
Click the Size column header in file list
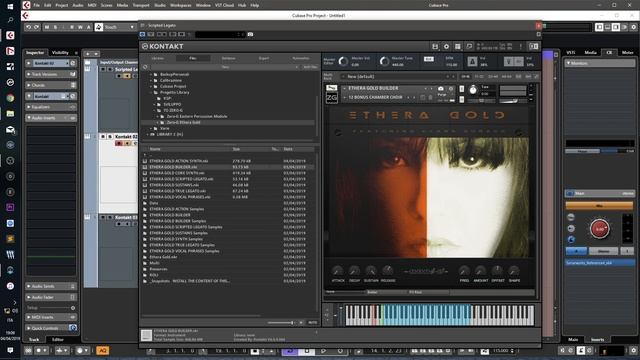coord(236,149)
